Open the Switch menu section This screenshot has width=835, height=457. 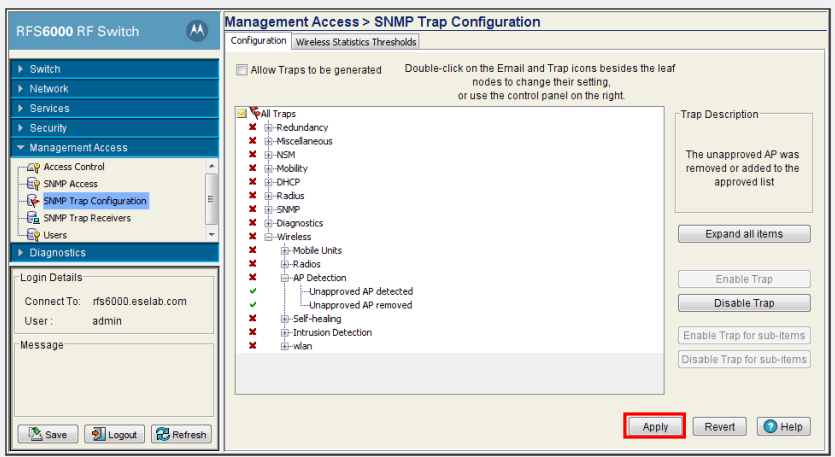coord(114,69)
